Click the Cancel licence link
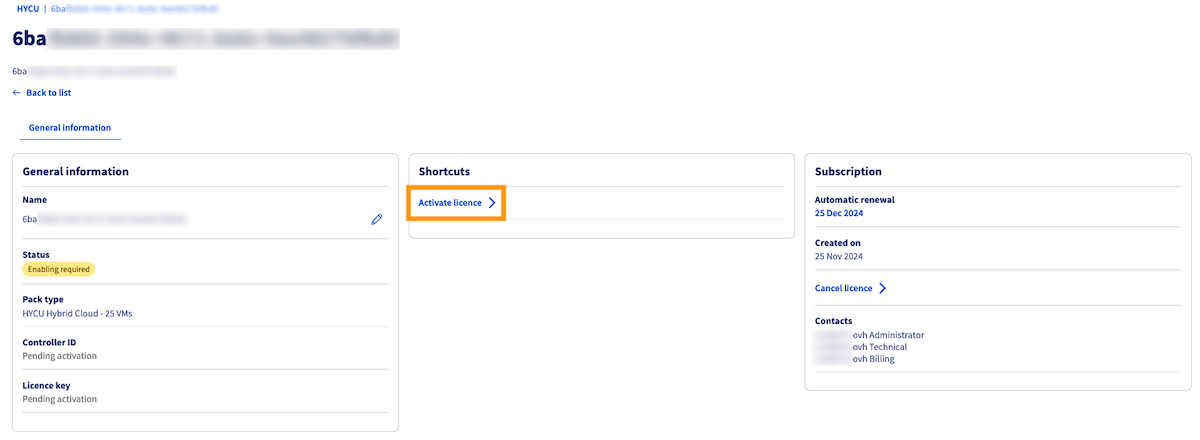This screenshot has height=440, width=1200. click(x=844, y=289)
